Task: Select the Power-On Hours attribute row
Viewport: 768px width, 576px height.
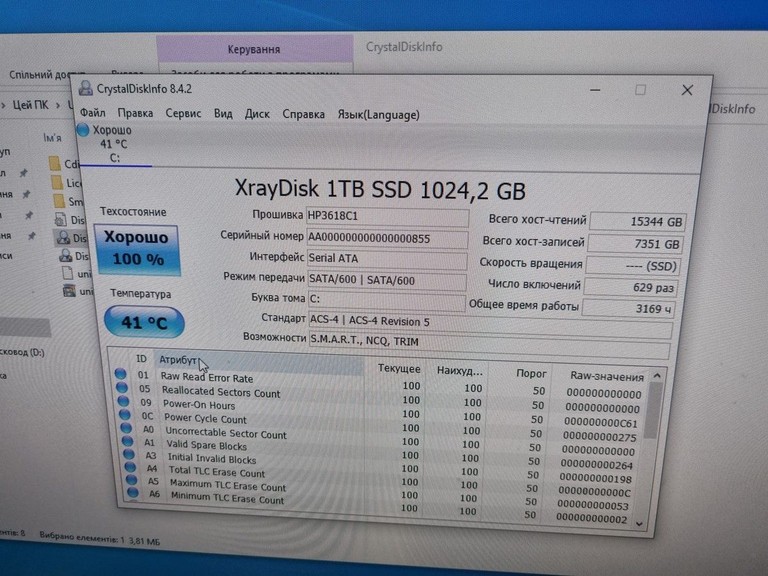Action: [x=380, y=410]
